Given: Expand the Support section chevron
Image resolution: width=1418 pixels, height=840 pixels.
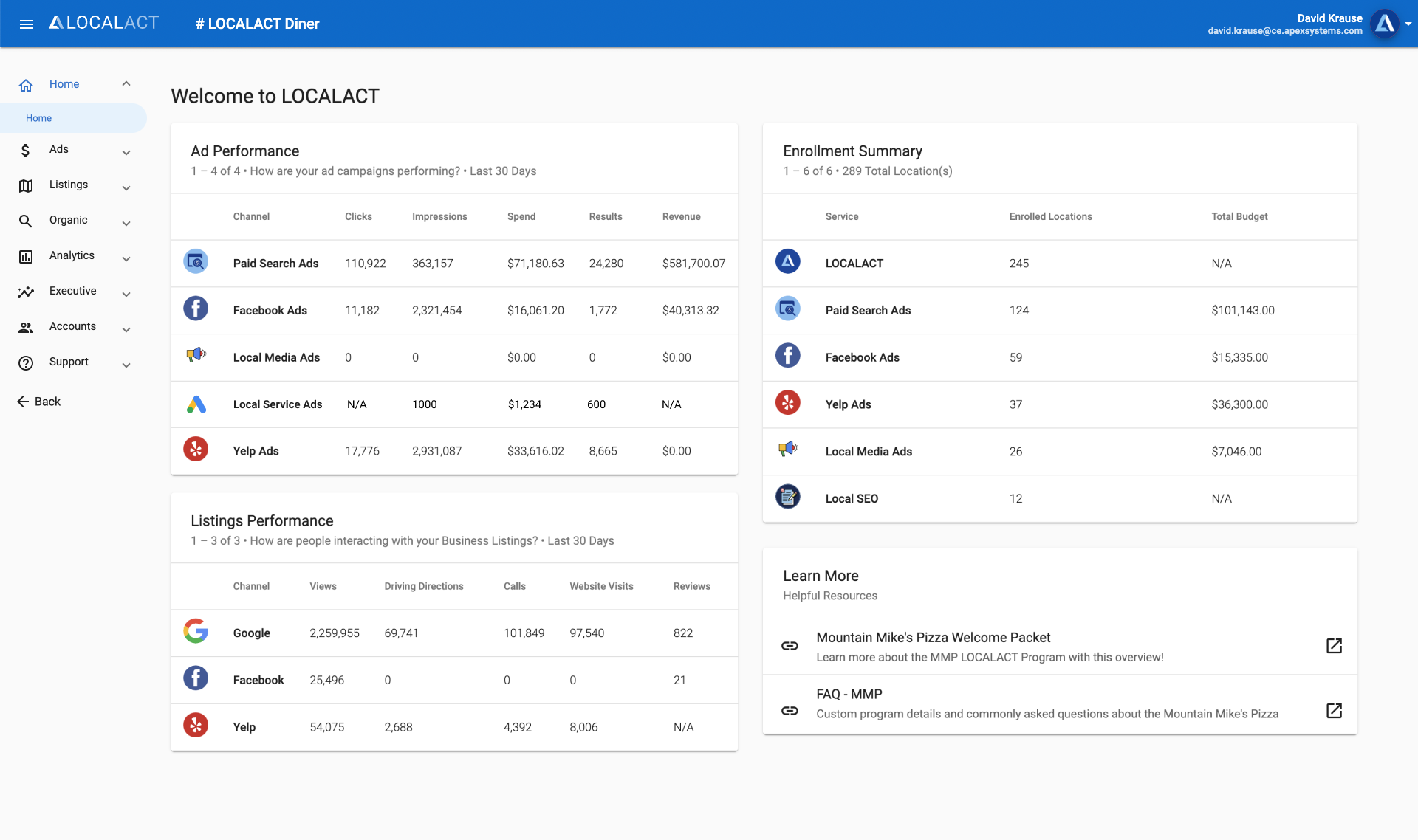Looking at the screenshot, I should [126, 365].
